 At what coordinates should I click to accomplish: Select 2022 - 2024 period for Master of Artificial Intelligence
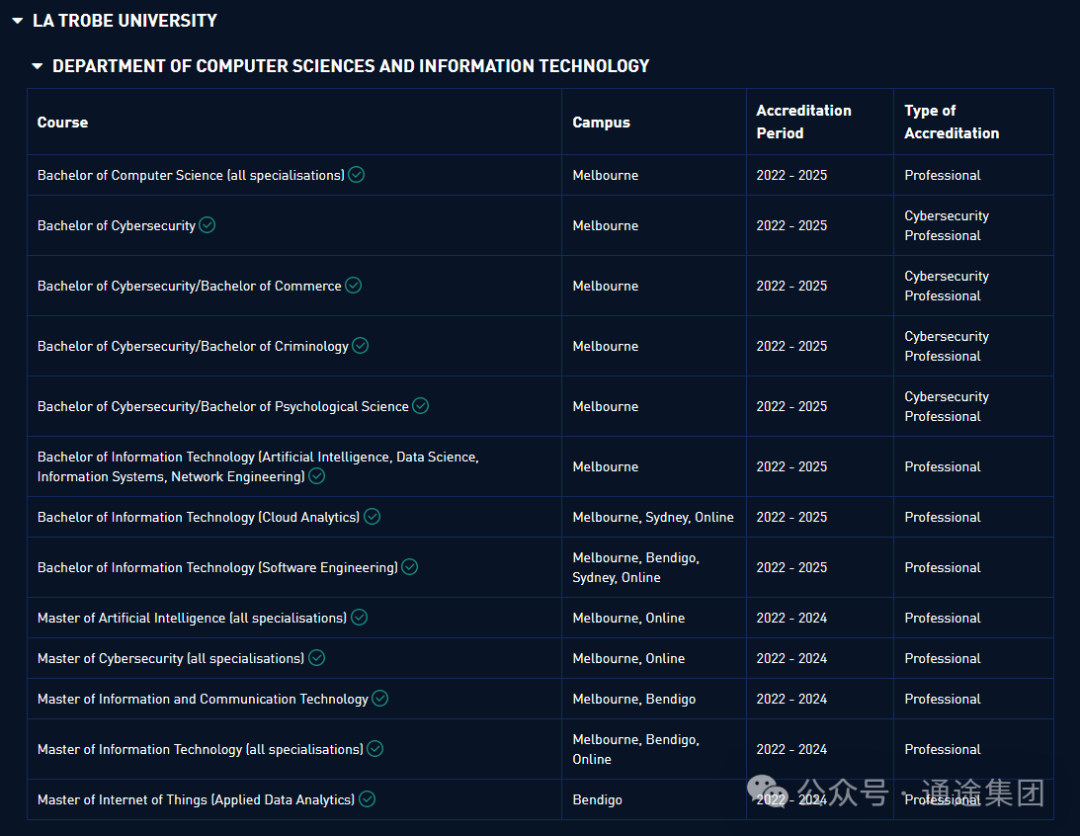click(792, 618)
